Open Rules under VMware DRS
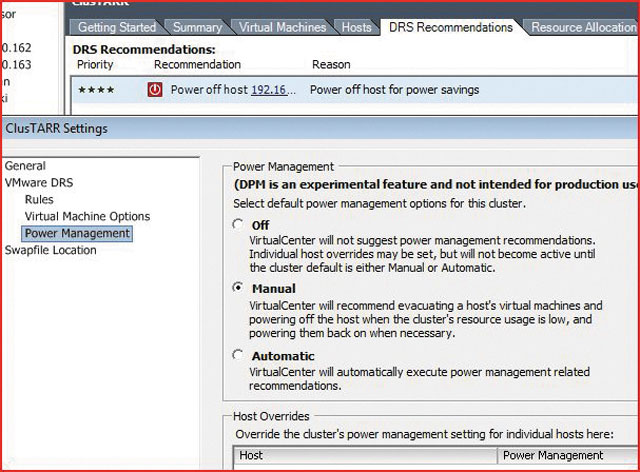 pos(39,200)
